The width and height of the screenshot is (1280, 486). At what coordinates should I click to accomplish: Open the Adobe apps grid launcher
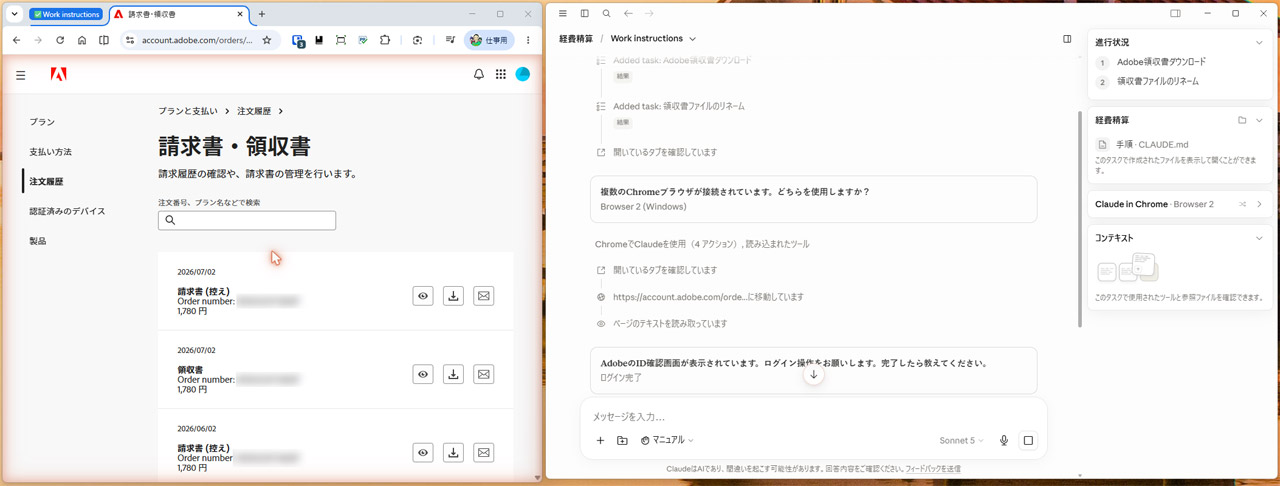point(501,74)
